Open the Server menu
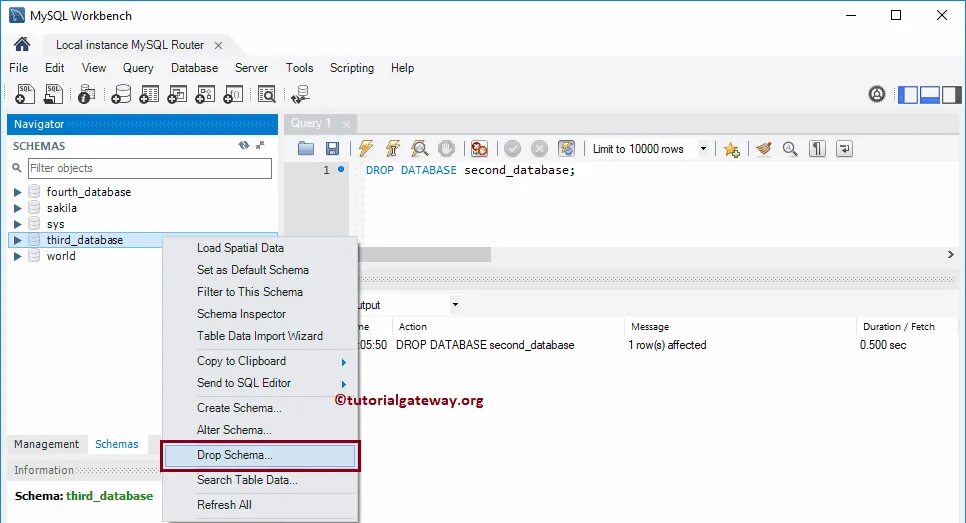This screenshot has width=966, height=523. click(251, 68)
